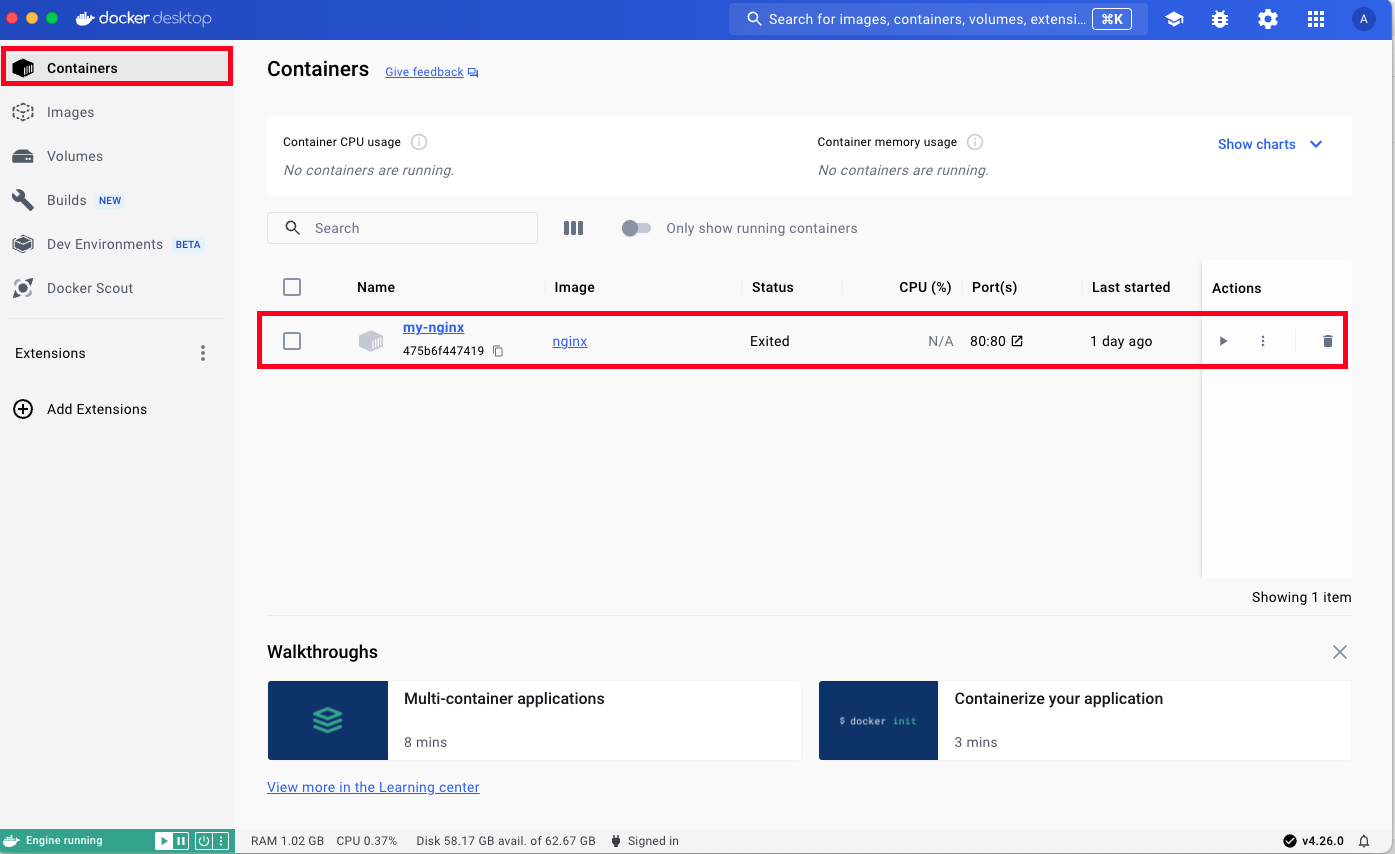Screen dimensions: 1395x854
Task: Open more actions menu for my-nginx
Action: 1263,341
